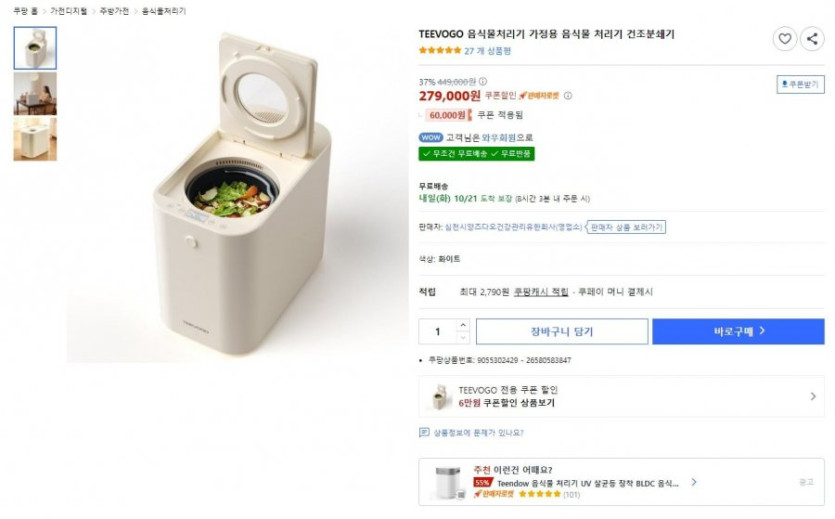The image size is (835, 519).
Task: Click the 쿠폰받기 coupon download button
Action: 800,85
